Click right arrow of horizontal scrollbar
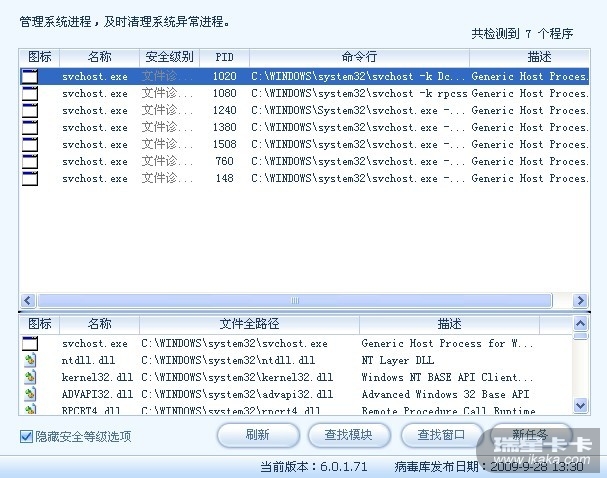 click(580, 301)
